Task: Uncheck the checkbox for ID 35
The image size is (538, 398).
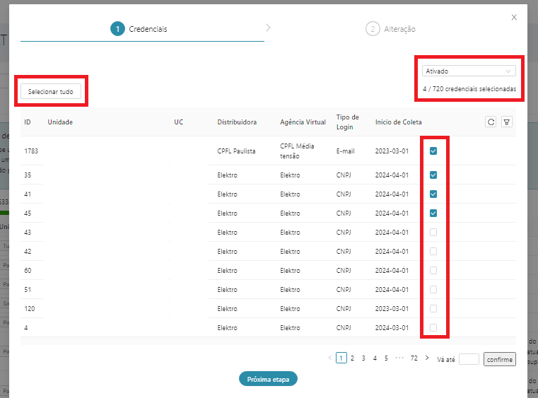Action: (433, 175)
